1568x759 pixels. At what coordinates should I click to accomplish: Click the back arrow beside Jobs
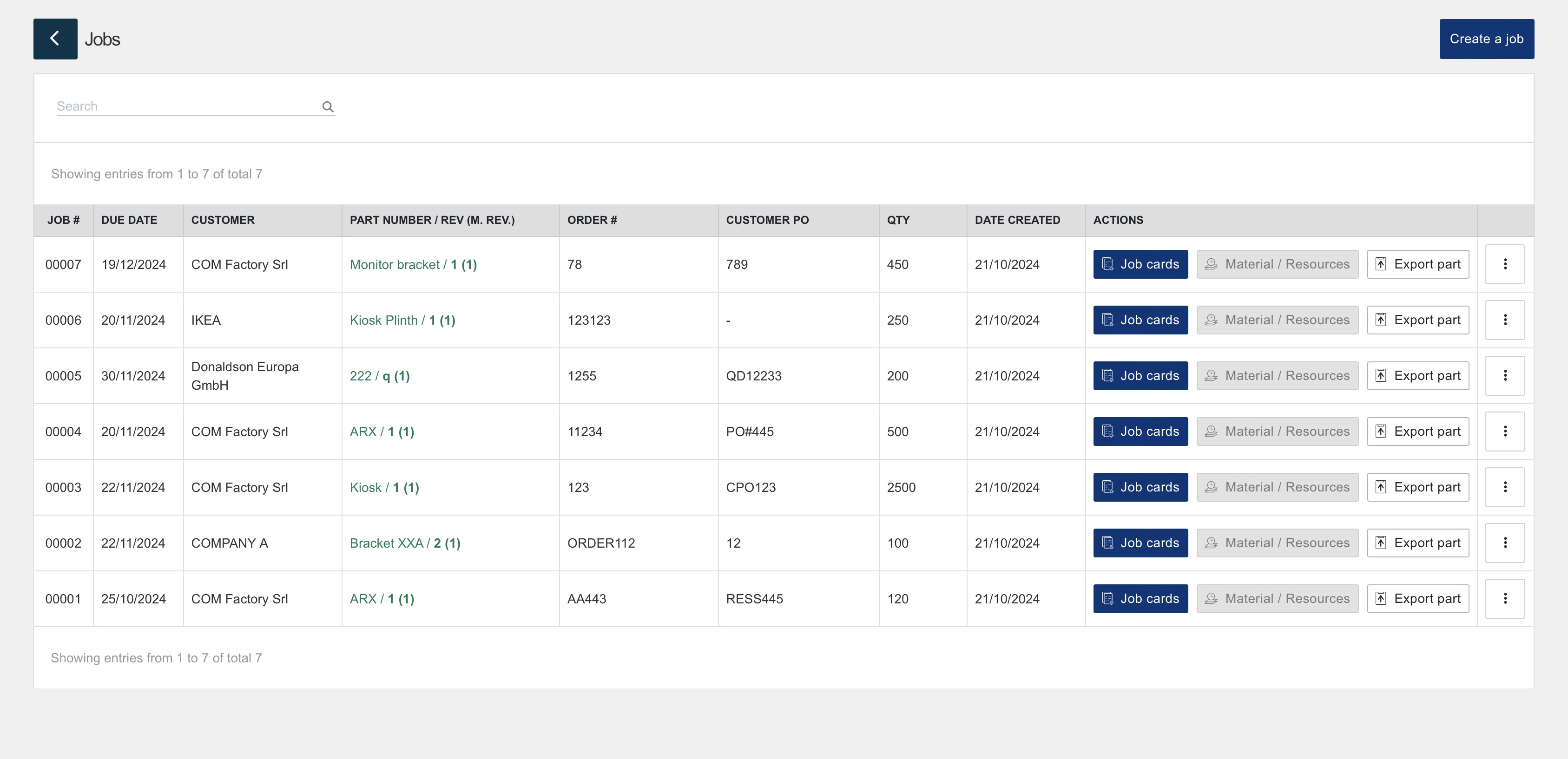pos(55,39)
